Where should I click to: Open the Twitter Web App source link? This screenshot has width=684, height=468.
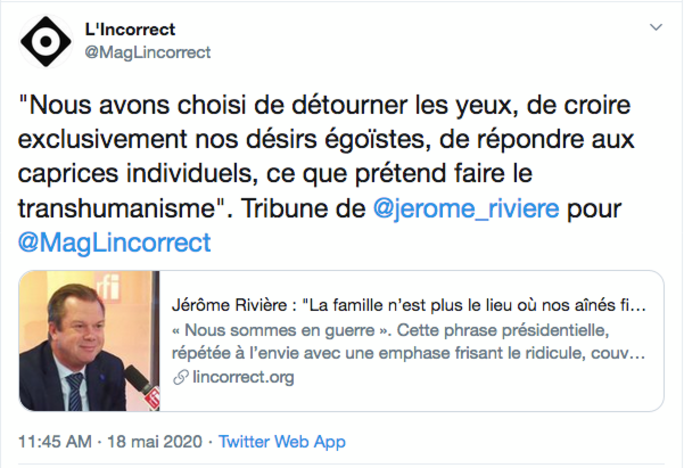[x=282, y=441]
